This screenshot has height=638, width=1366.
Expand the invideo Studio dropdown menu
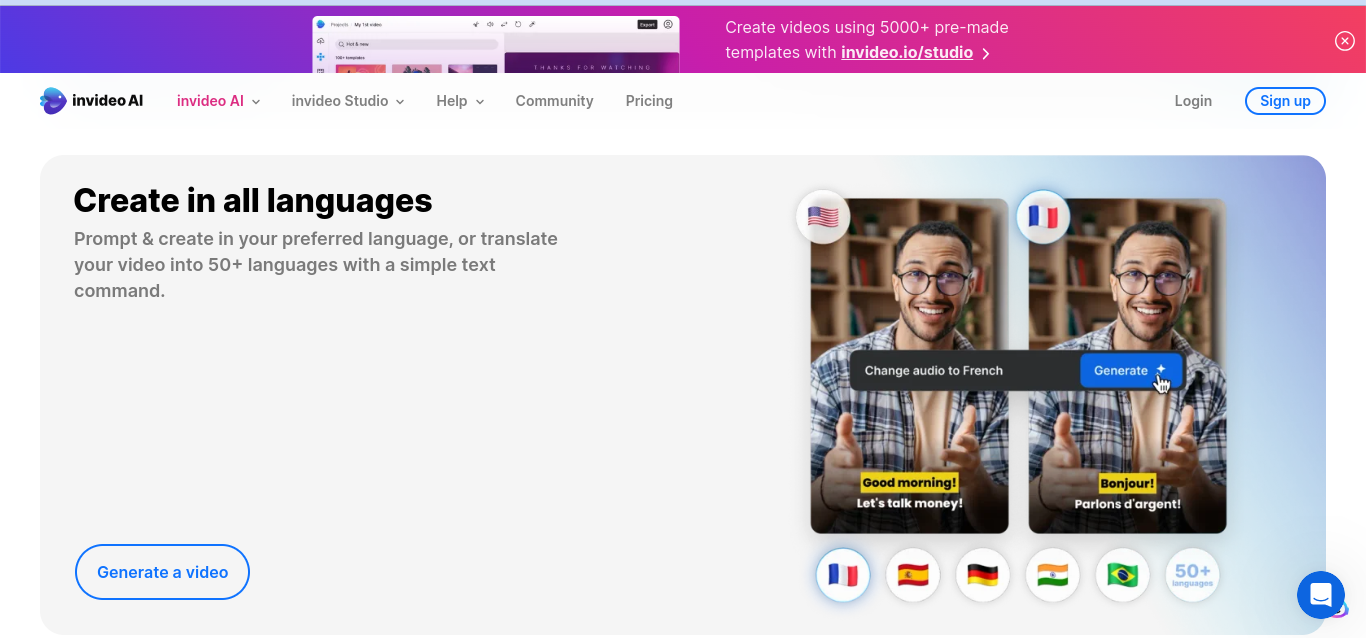coord(348,101)
